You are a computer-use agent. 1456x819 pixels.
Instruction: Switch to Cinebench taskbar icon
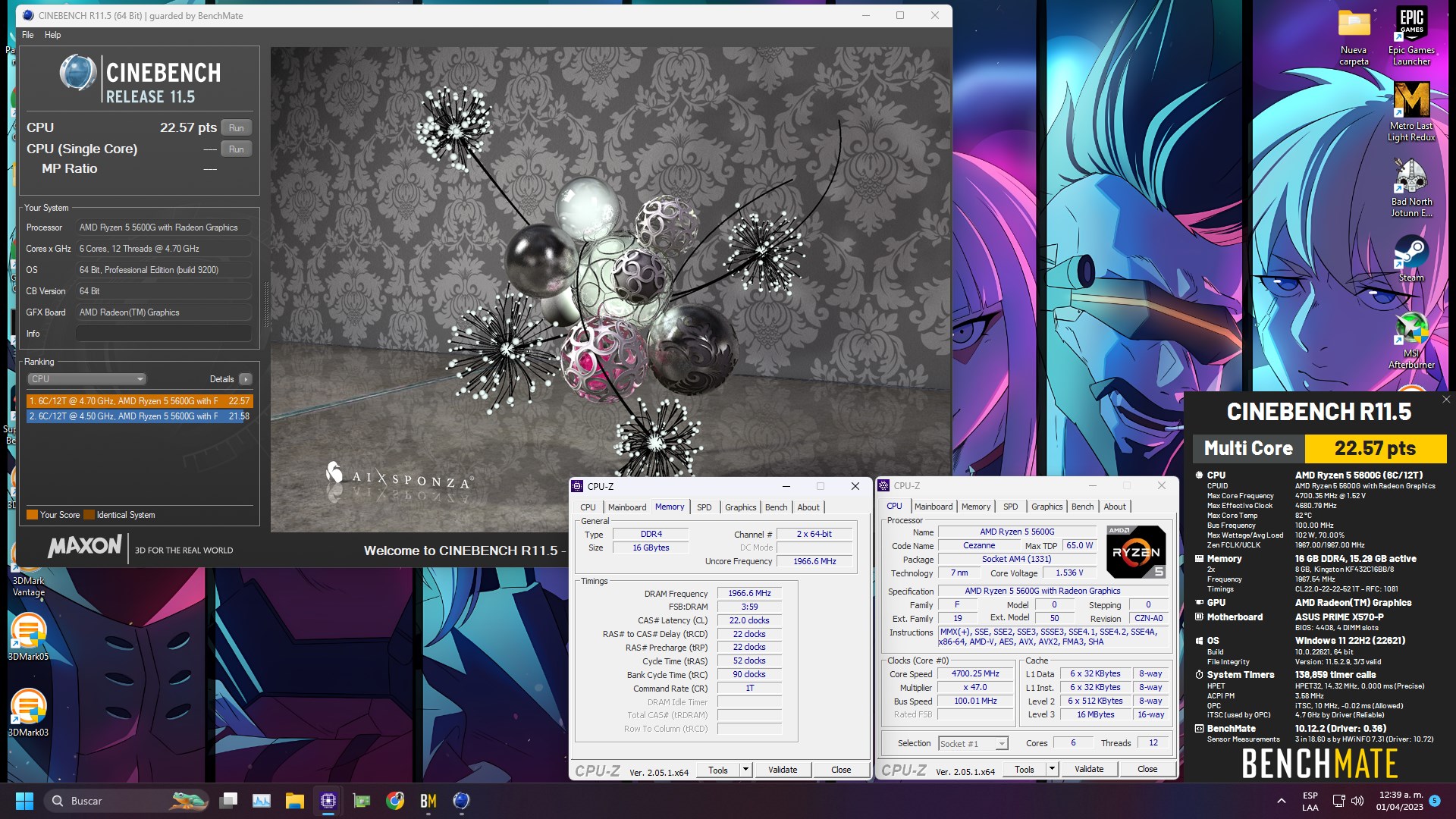tap(462, 801)
